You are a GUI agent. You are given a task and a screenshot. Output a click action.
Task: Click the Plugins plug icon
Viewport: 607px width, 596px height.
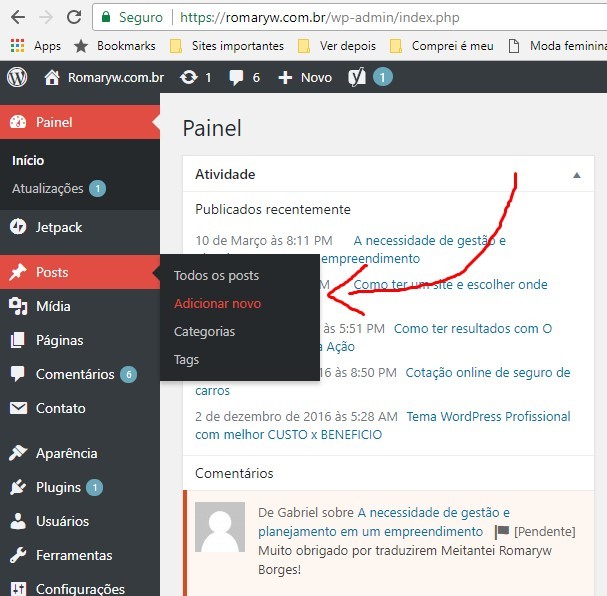click(x=18, y=487)
